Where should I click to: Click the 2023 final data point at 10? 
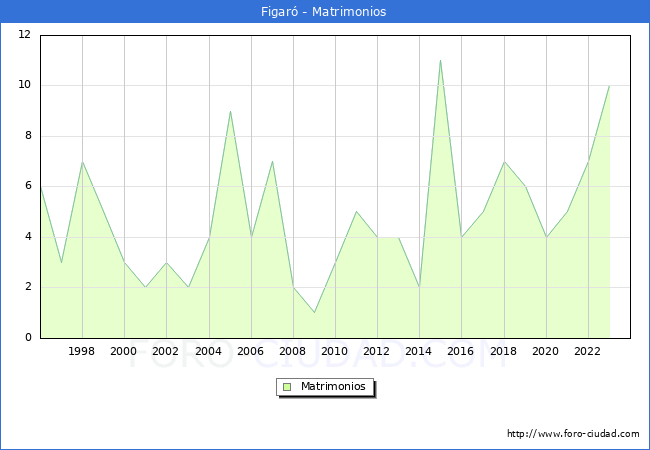tap(609, 86)
